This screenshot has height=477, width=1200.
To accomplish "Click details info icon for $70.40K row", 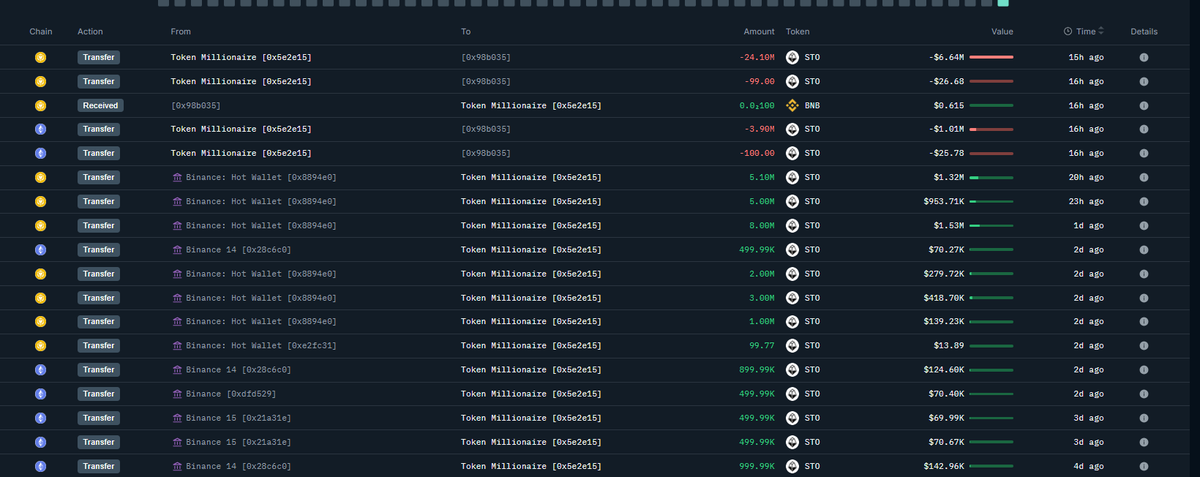I will (x=1143, y=393).
